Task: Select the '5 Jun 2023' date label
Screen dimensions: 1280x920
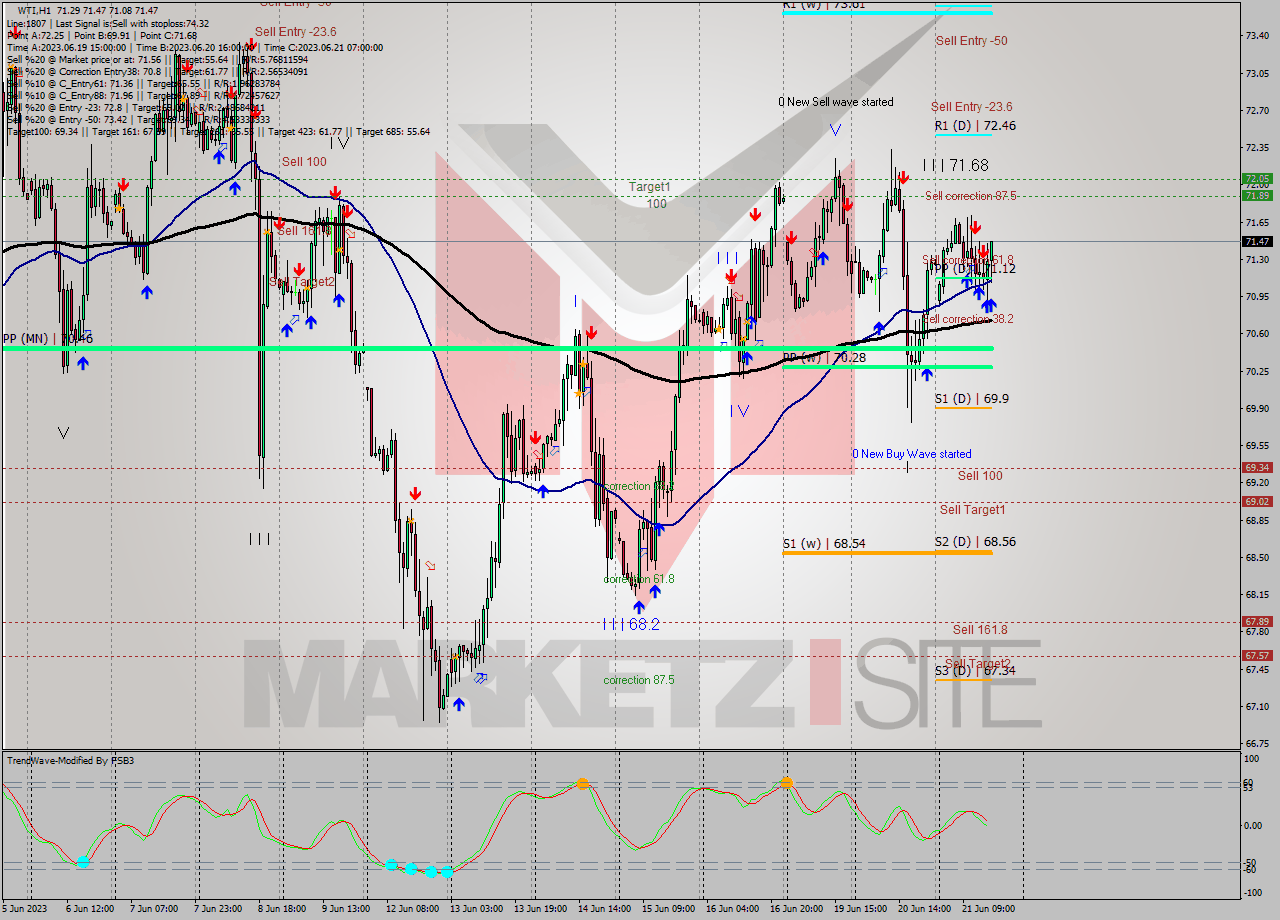Action: coord(25,909)
